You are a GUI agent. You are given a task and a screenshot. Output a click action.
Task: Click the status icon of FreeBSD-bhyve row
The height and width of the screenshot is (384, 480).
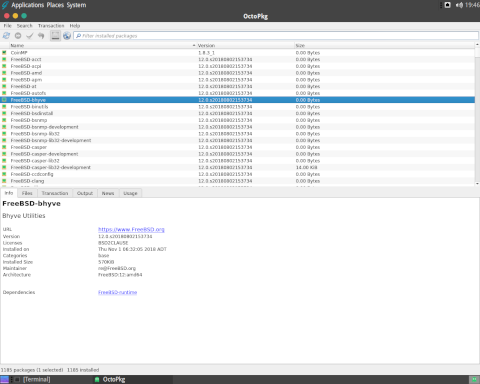(4, 100)
